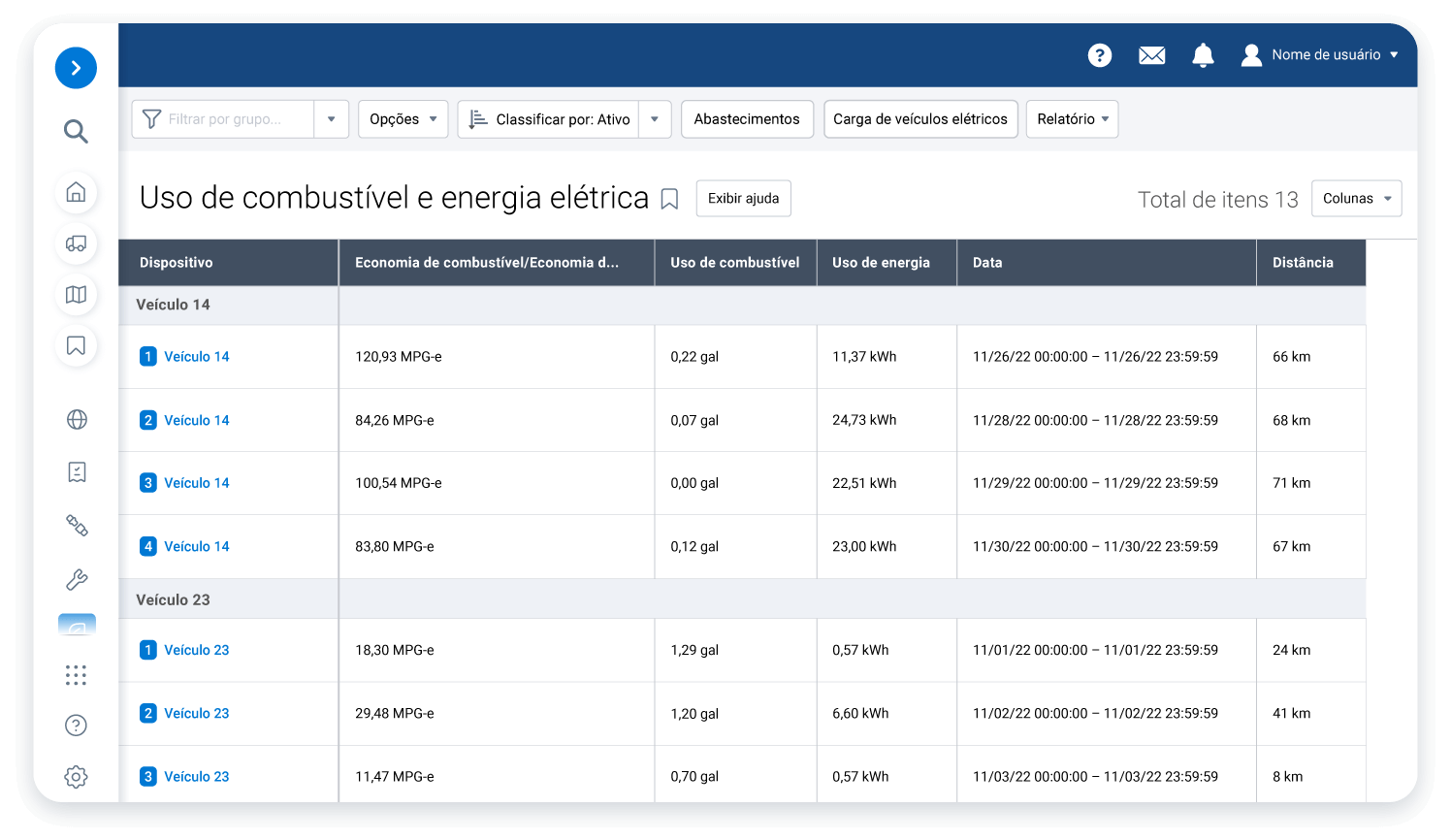Click the help question mark in header
Screen dimensions: 1451x840
pos(1099,55)
